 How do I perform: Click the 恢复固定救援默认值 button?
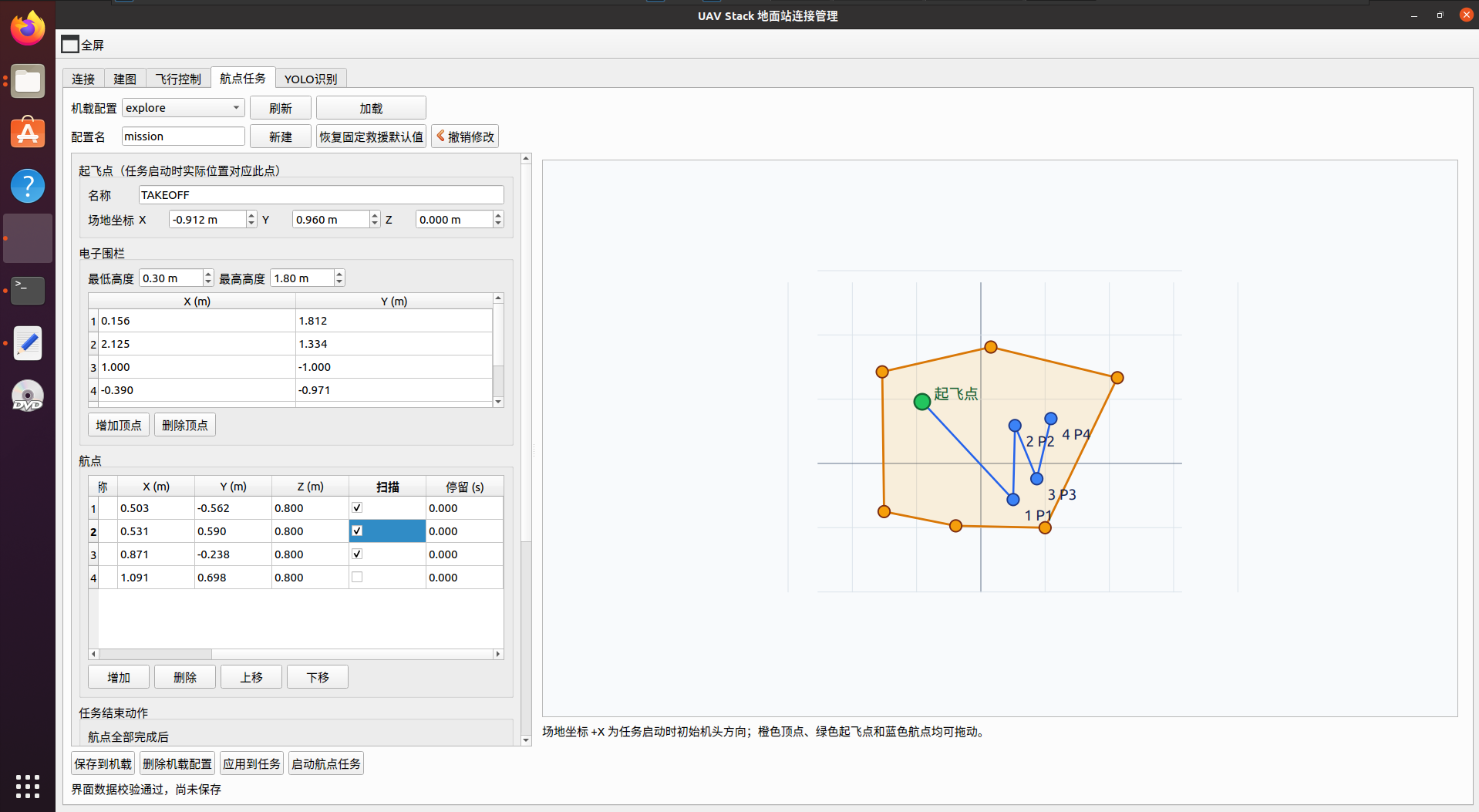point(371,136)
